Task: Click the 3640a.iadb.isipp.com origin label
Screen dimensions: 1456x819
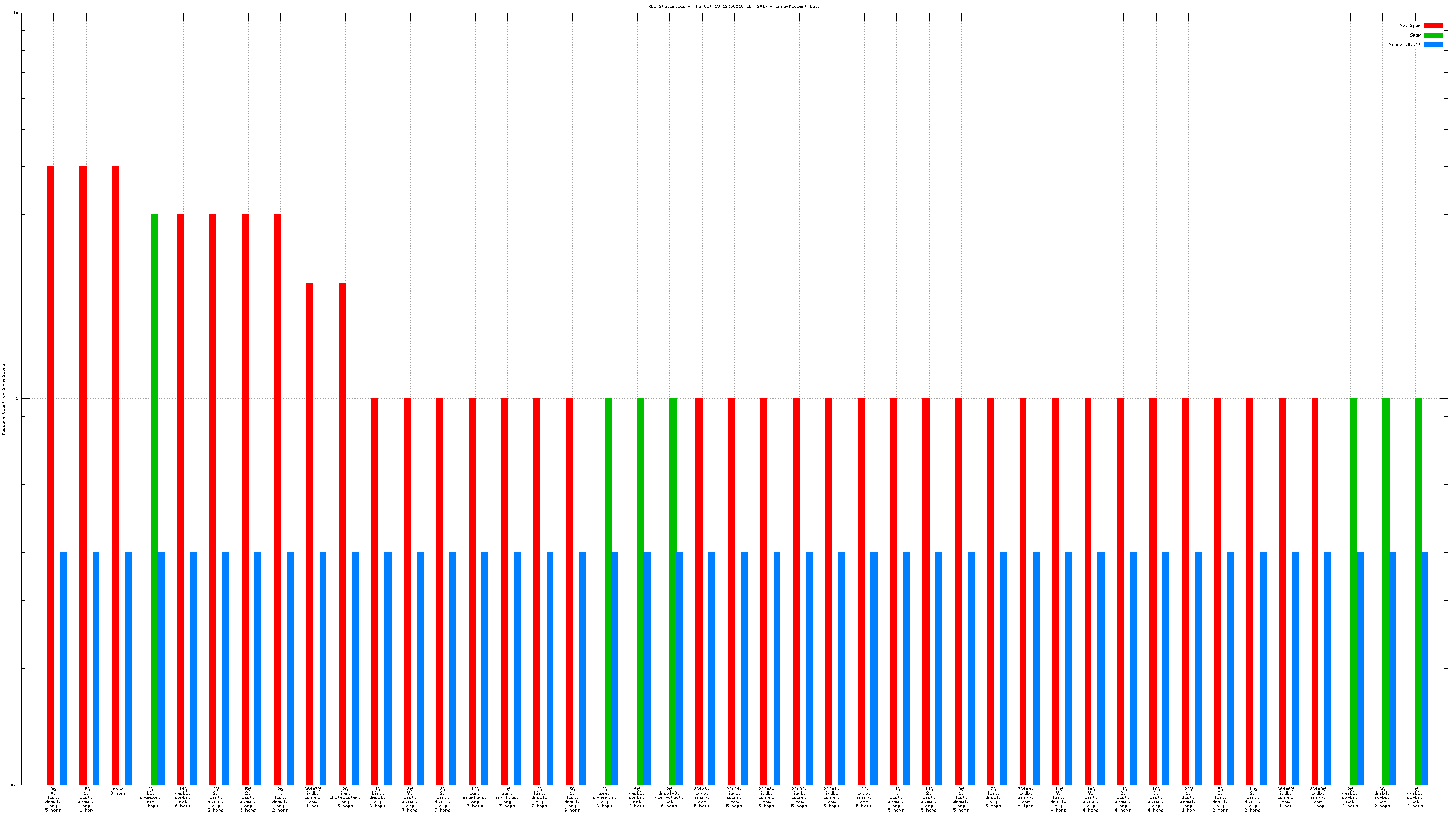Action: pyautogui.click(x=1025, y=797)
